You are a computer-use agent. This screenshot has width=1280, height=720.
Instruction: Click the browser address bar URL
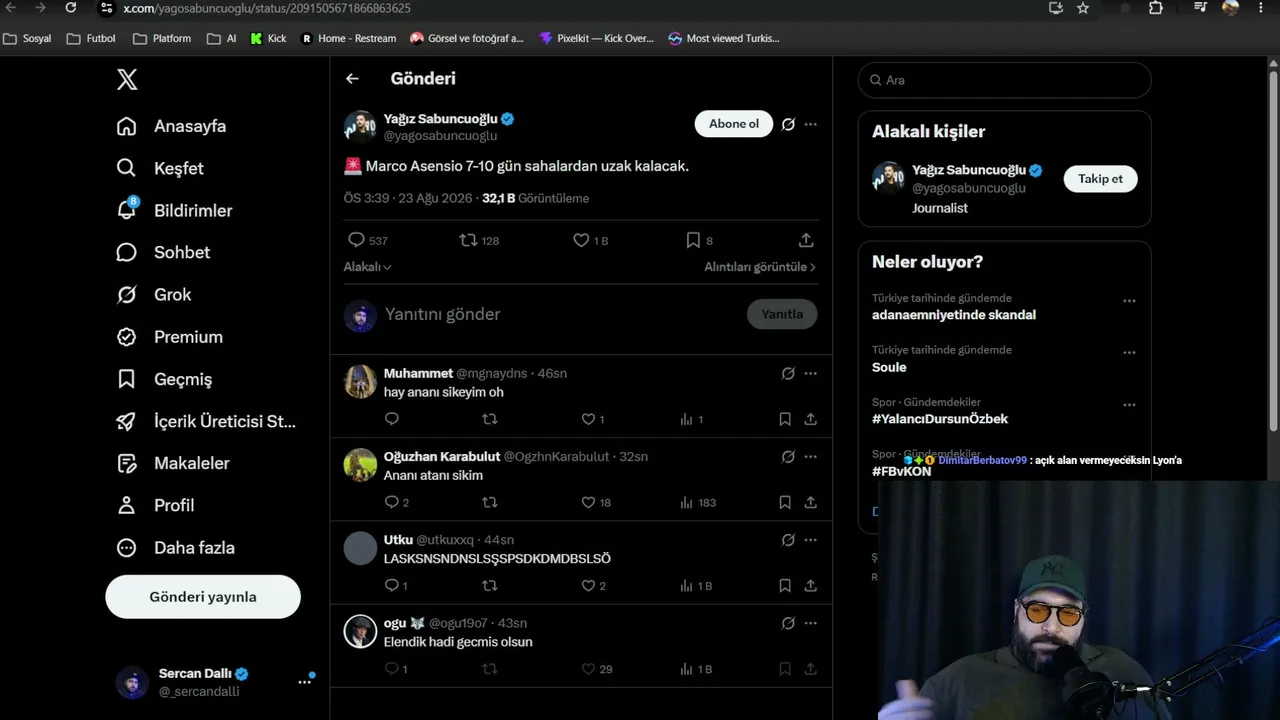coord(267,8)
